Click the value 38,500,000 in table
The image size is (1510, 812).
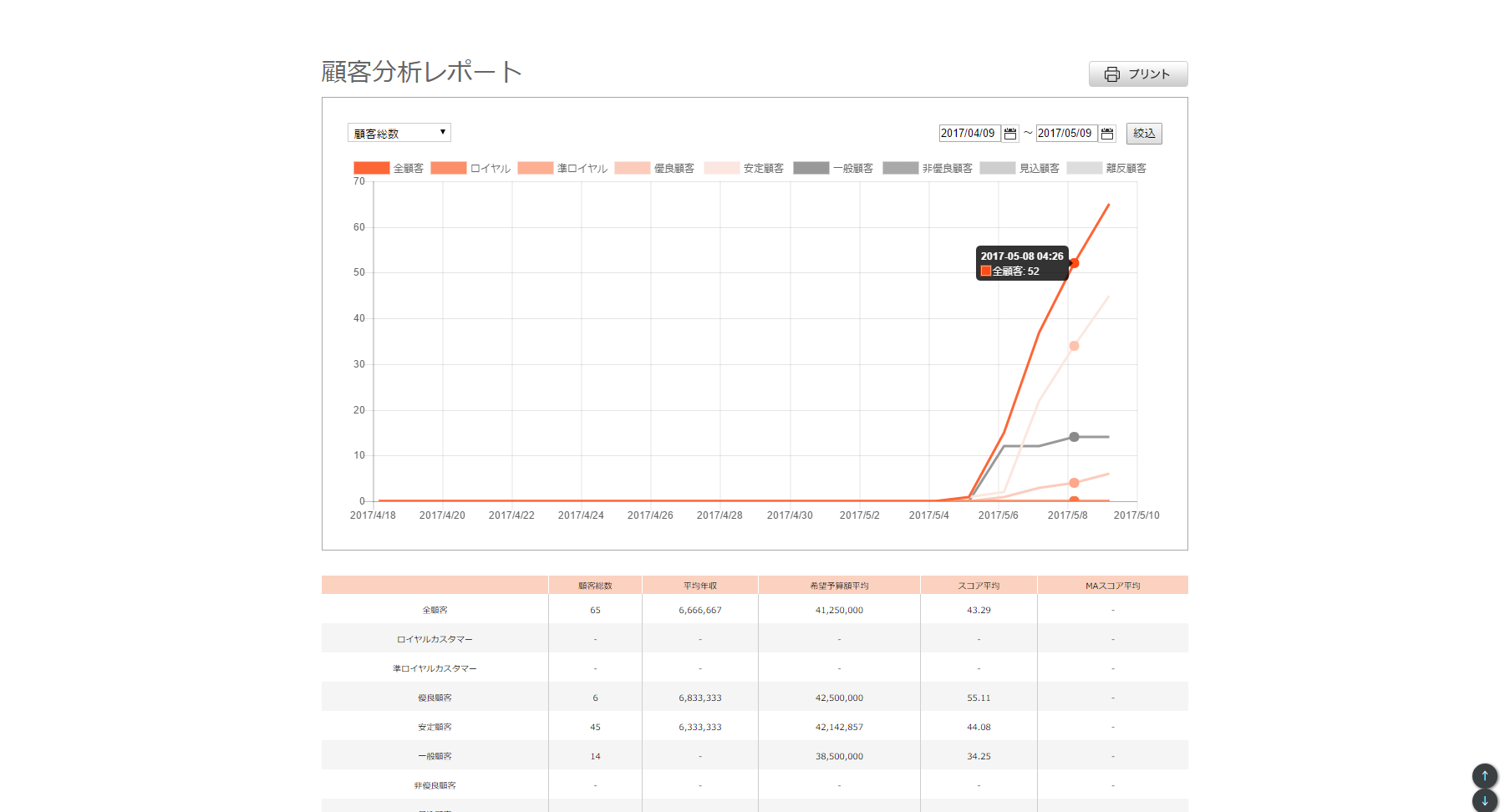pyautogui.click(x=839, y=756)
